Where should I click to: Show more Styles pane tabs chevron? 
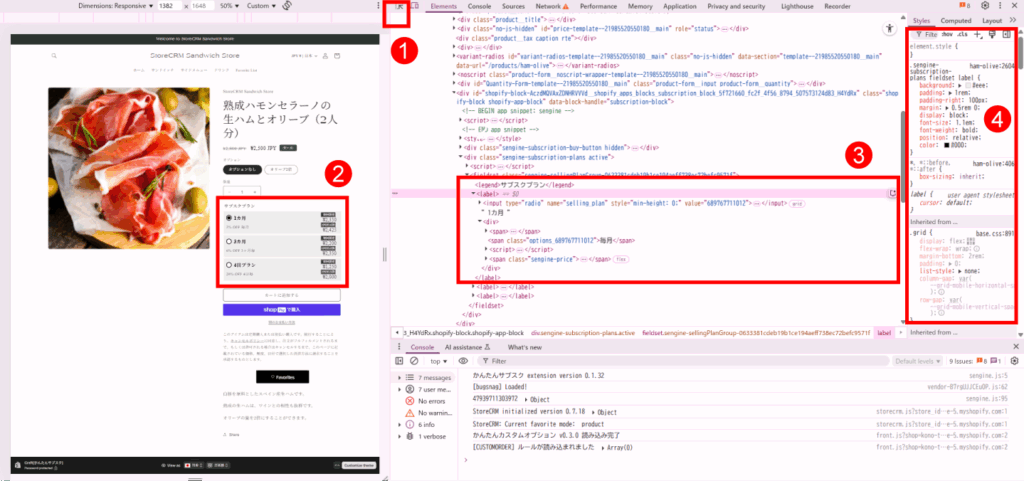(1013, 20)
